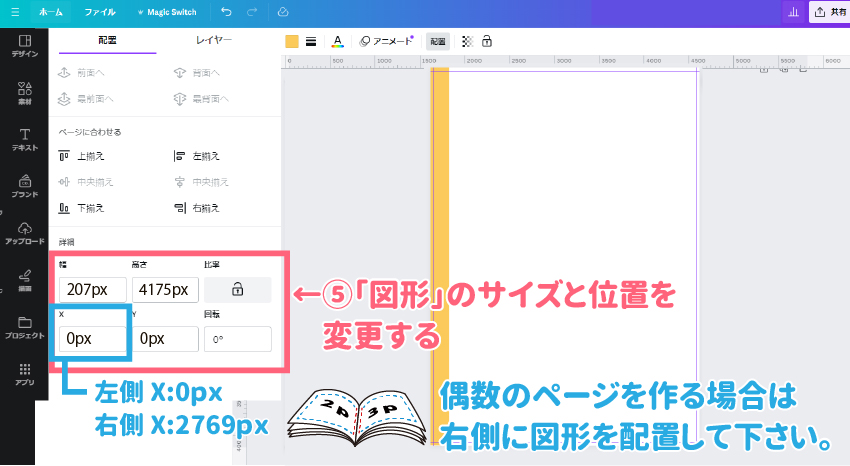Edit the Y position field
Image resolution: width=850 pixels, height=466 pixels.
click(x=165, y=339)
